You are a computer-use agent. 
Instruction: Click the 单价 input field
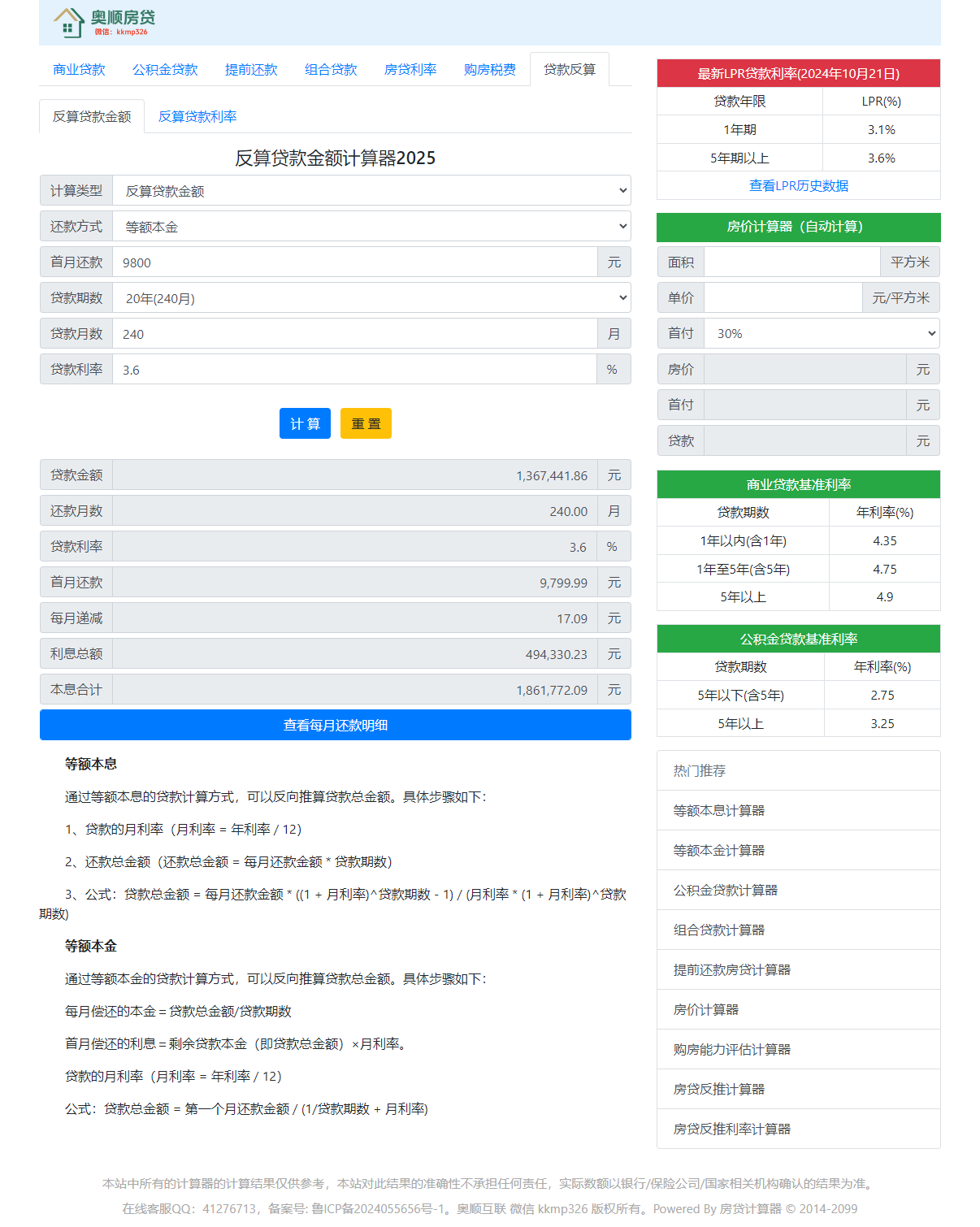coord(783,298)
